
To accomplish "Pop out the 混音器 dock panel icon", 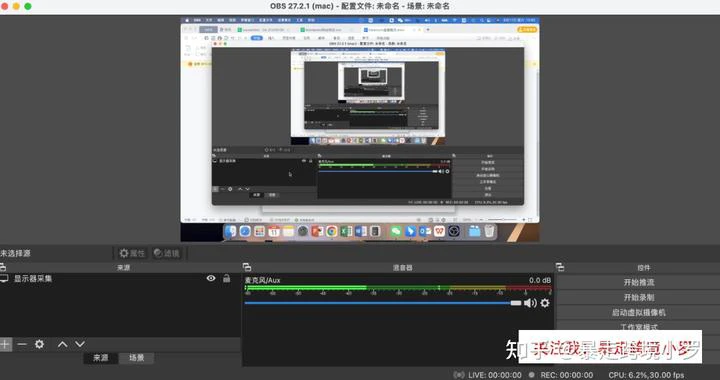I will click(247, 267).
